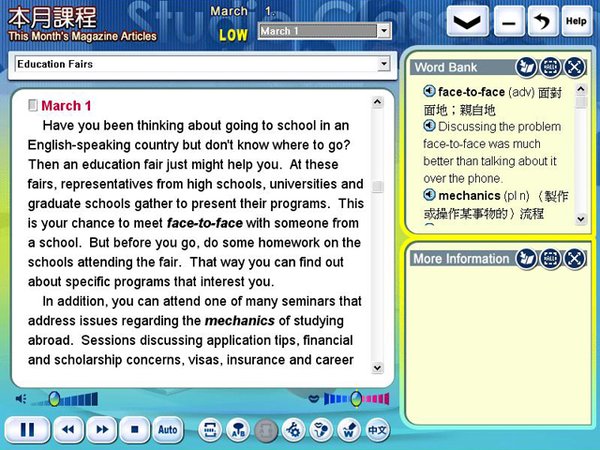Click the page icon beside March 1 heading

point(33,105)
